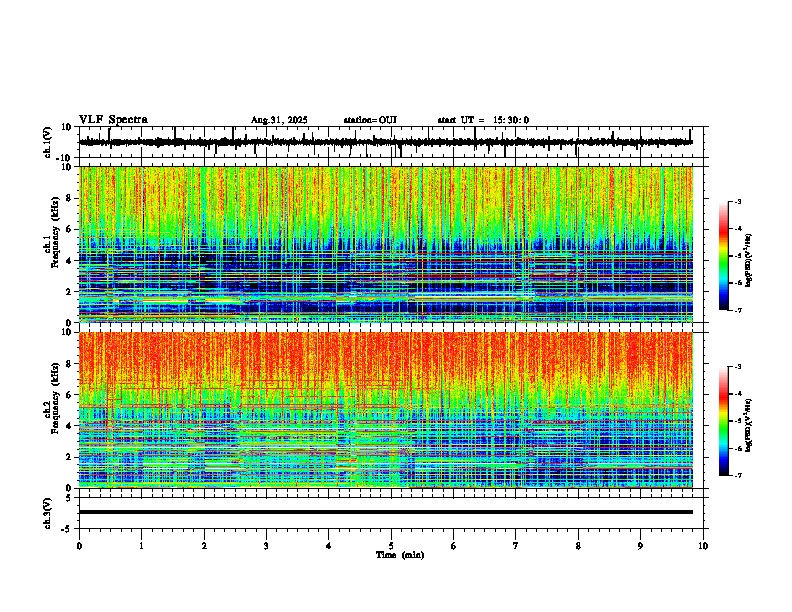This screenshot has width=792, height=612.
Task: Click time axis tick label '10'
Action: point(703,546)
